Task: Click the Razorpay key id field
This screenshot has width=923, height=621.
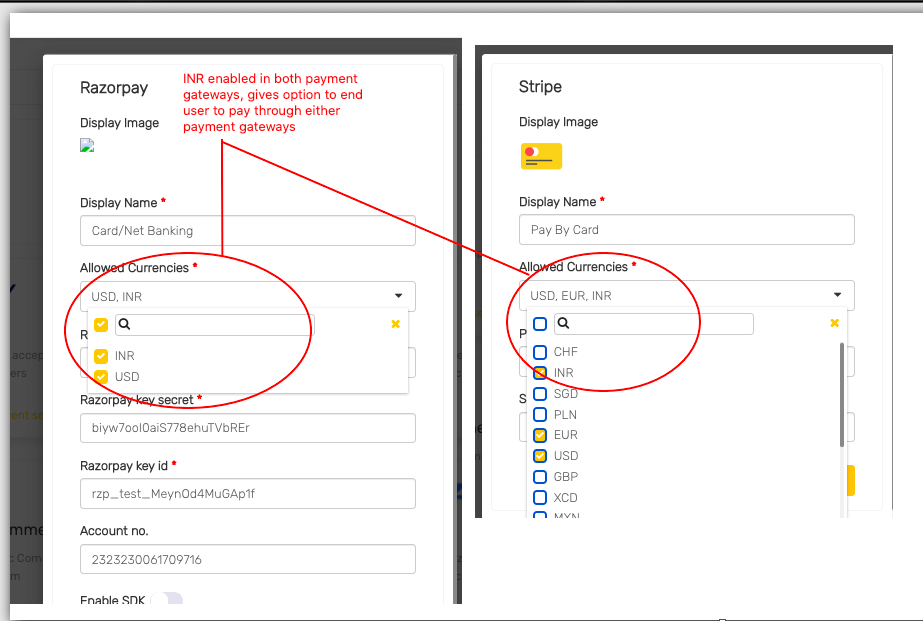Action: [x=248, y=493]
